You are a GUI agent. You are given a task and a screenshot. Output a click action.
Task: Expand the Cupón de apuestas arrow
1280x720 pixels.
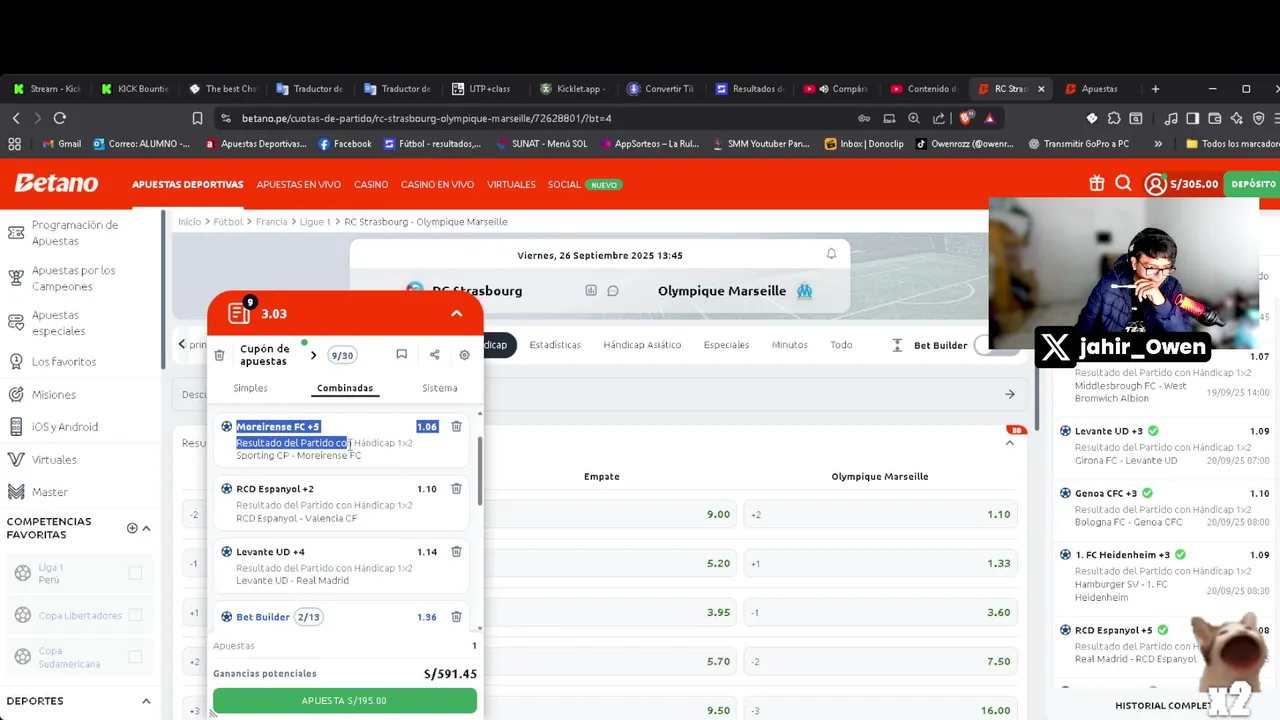[313, 355]
